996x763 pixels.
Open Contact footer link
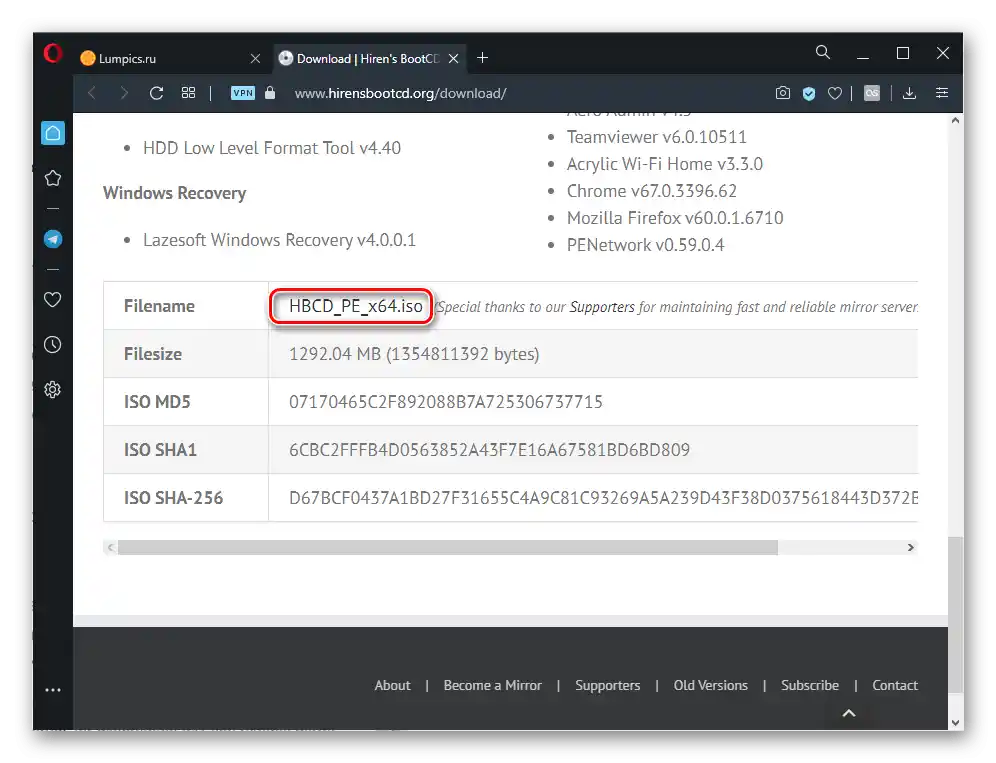[x=895, y=685]
